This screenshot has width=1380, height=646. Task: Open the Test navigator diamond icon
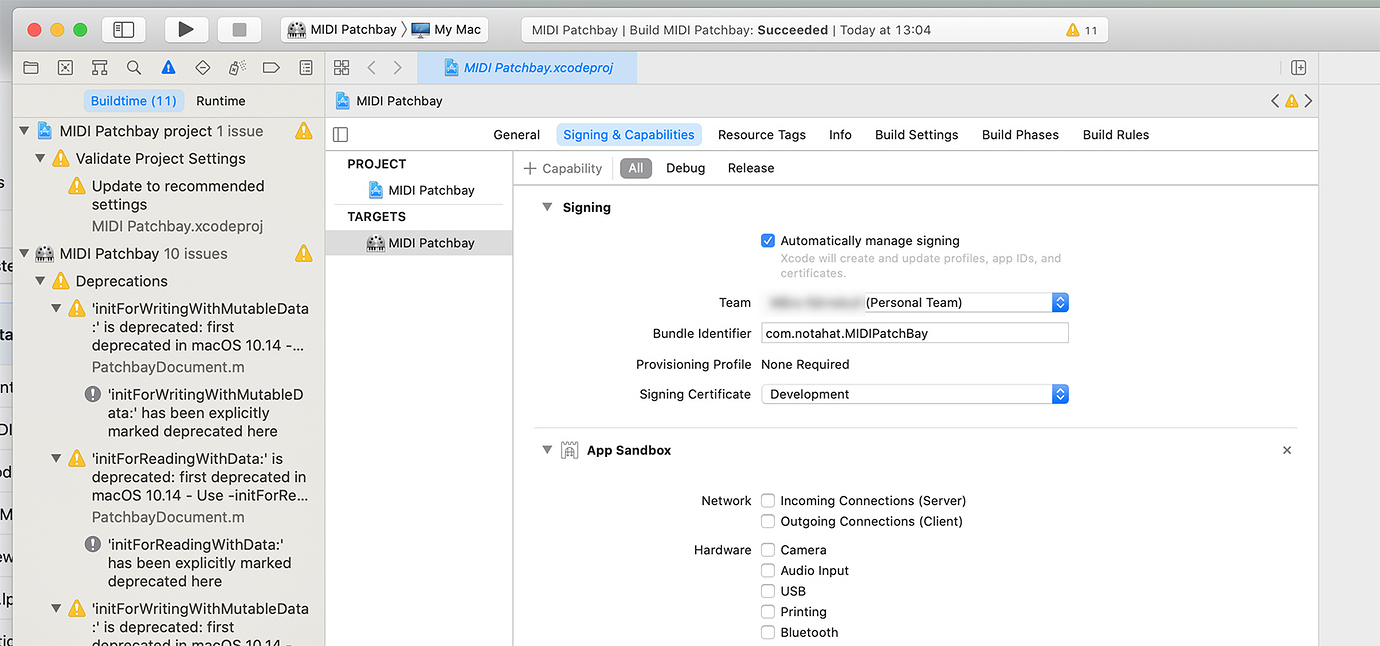(203, 68)
